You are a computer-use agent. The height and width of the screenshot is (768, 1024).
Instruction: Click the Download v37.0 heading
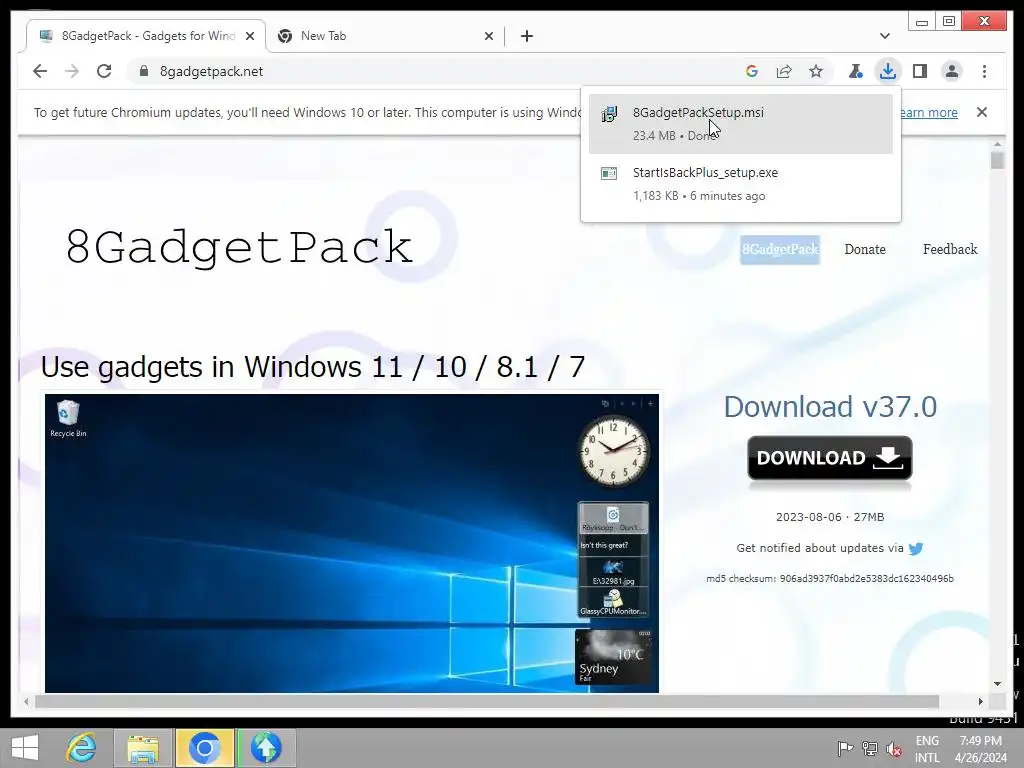(830, 407)
